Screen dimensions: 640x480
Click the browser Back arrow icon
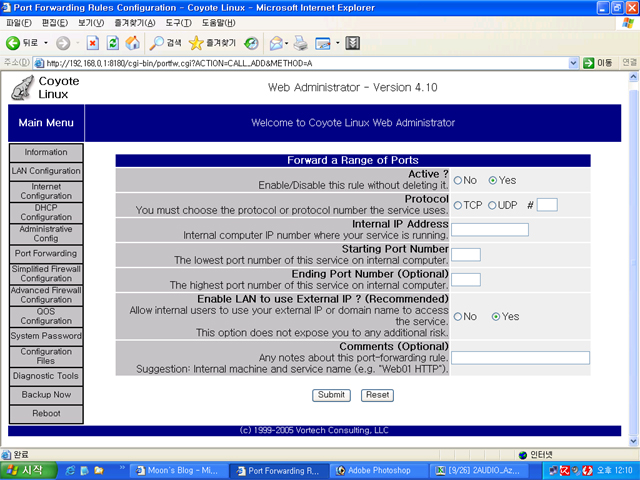14,43
